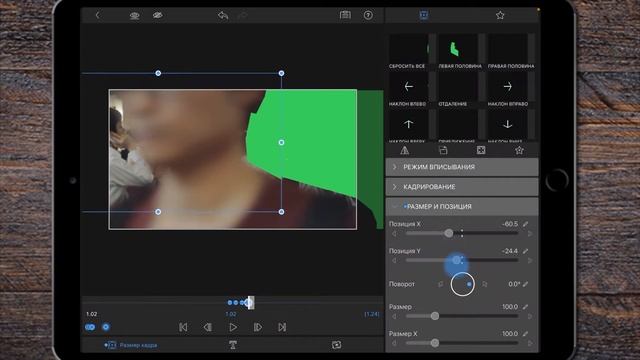Select the bottom-right corner handle of frame
This screenshot has height=360, width=640.
281,212
